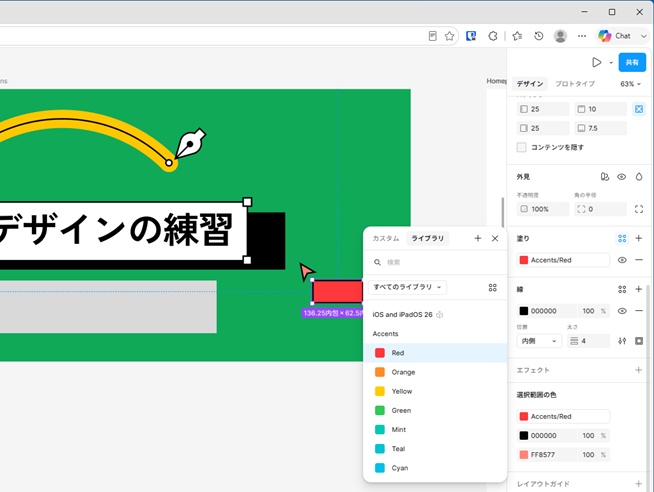The width and height of the screenshot is (654, 492).
Task: Open the 内側 stroke position dropdown
Action: tap(539, 341)
